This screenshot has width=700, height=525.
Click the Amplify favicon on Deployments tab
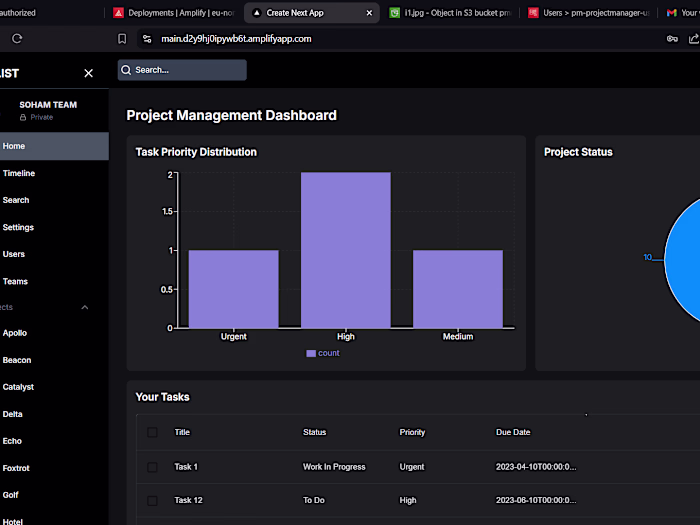point(118,13)
